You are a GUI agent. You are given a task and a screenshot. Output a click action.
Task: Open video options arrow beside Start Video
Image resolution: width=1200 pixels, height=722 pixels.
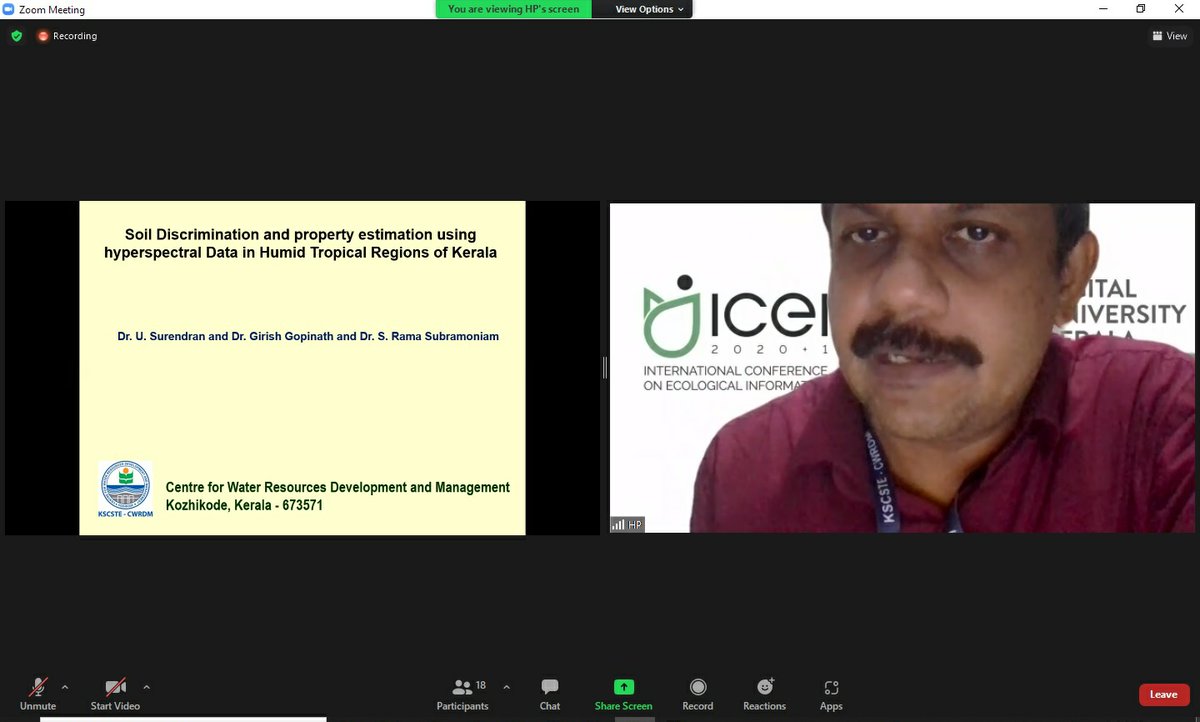(146, 687)
